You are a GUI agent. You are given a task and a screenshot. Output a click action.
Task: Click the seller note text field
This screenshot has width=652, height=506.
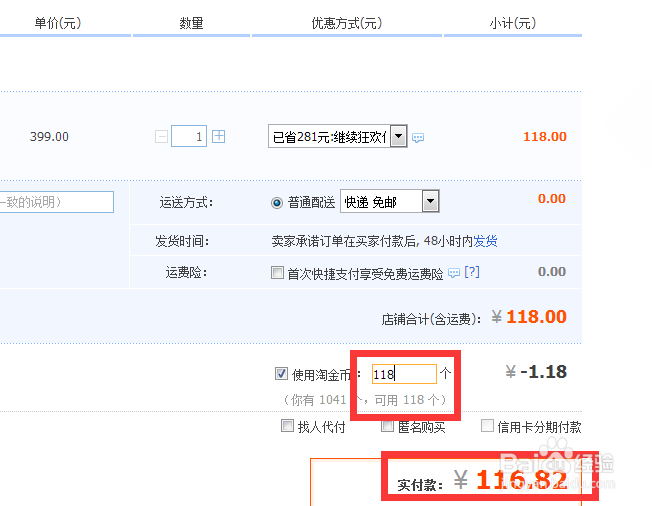(56, 202)
